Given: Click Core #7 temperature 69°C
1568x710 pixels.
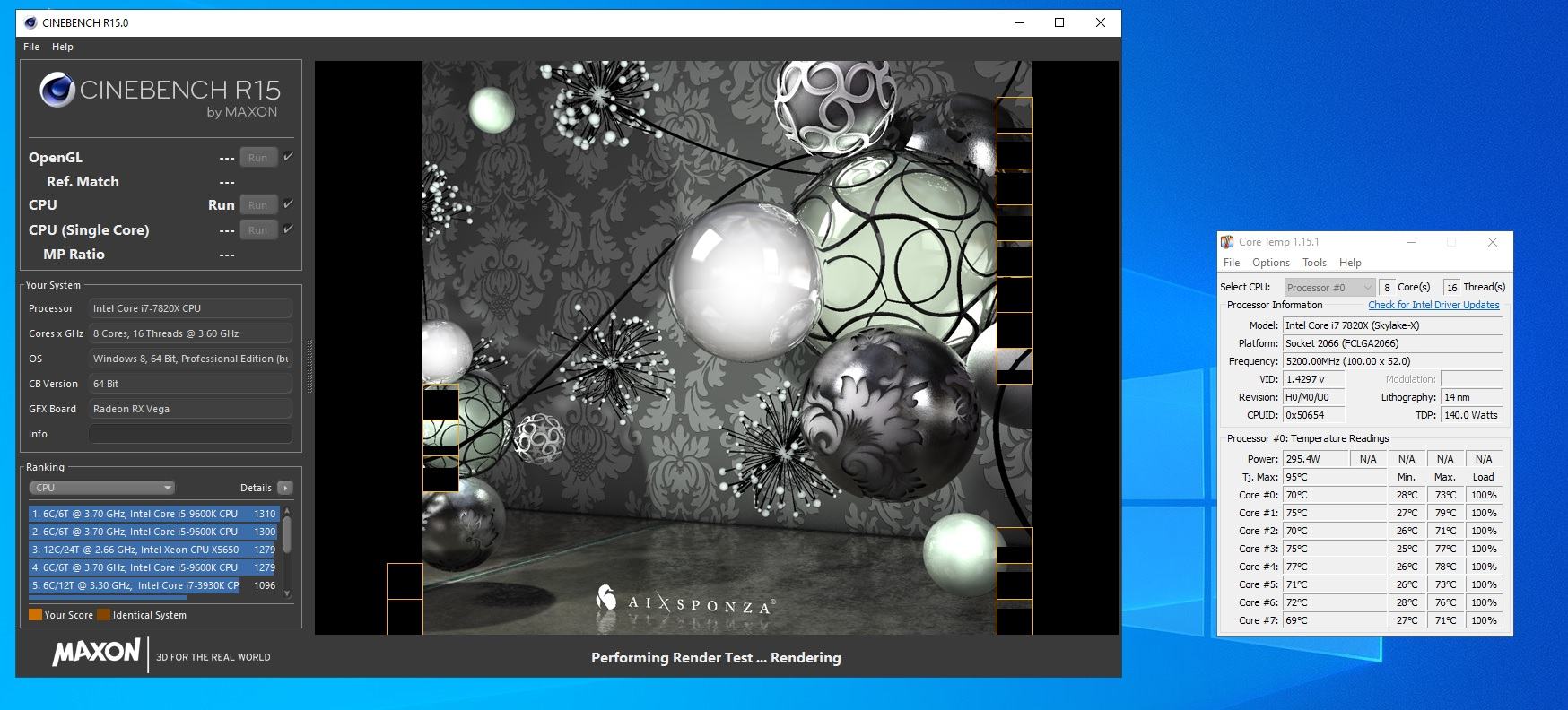Looking at the screenshot, I should coord(1335,620).
